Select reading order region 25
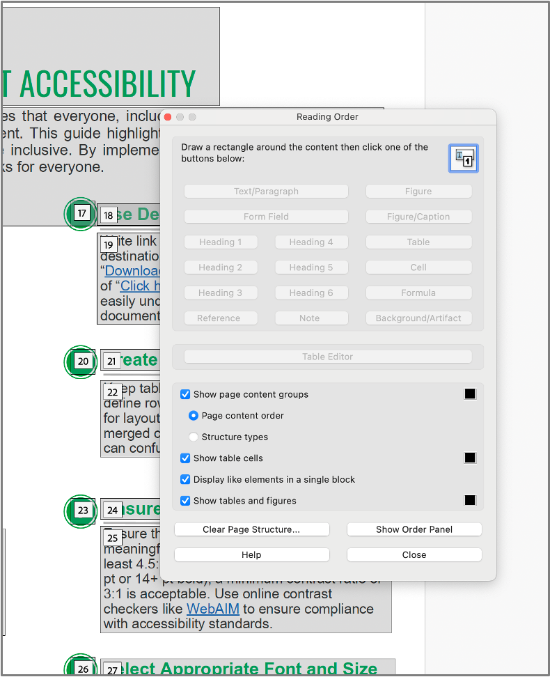This screenshot has height=677, width=550. point(113,538)
